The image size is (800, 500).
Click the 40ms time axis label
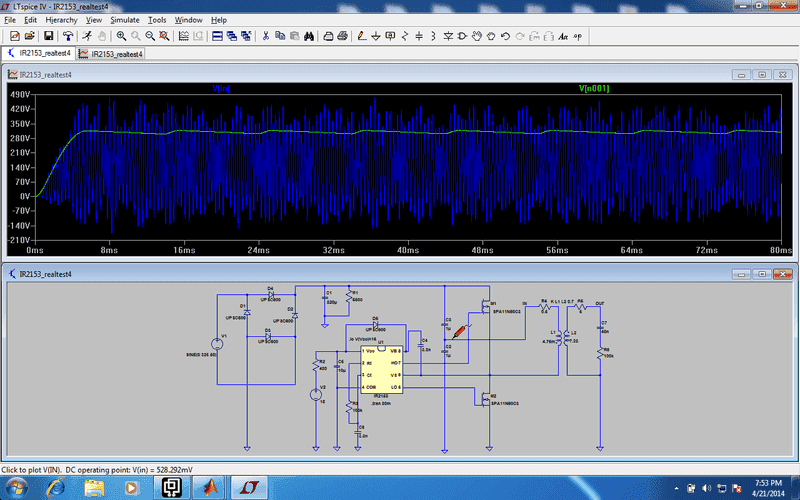[x=408, y=250]
